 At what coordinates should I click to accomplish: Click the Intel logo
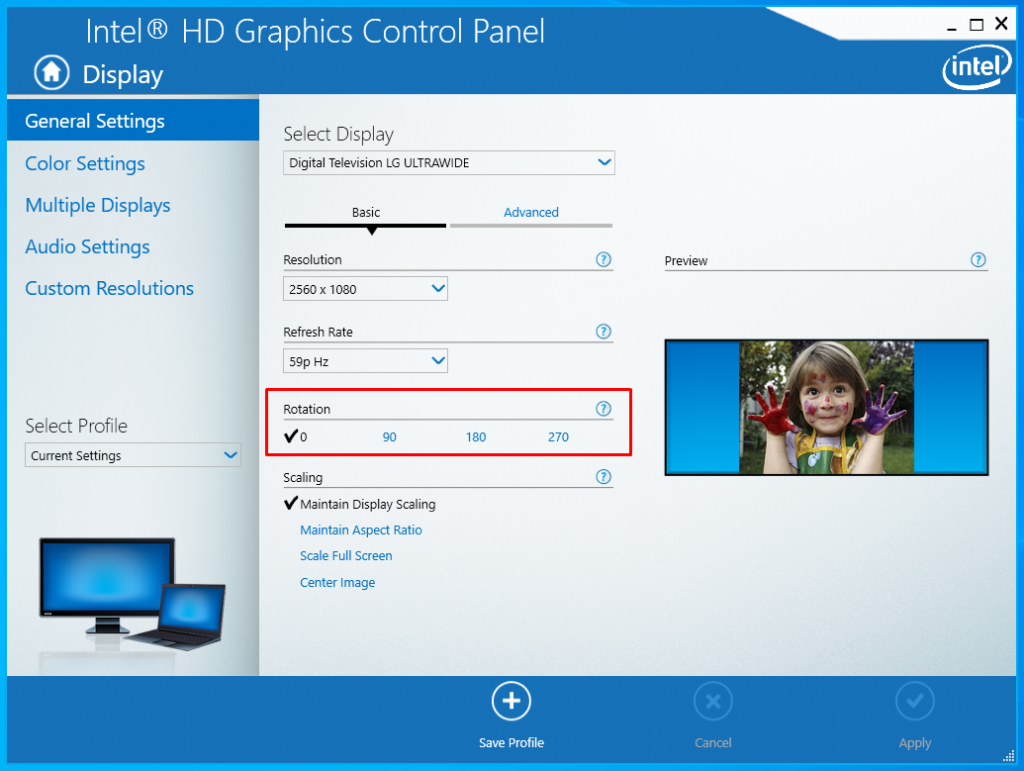click(976, 67)
